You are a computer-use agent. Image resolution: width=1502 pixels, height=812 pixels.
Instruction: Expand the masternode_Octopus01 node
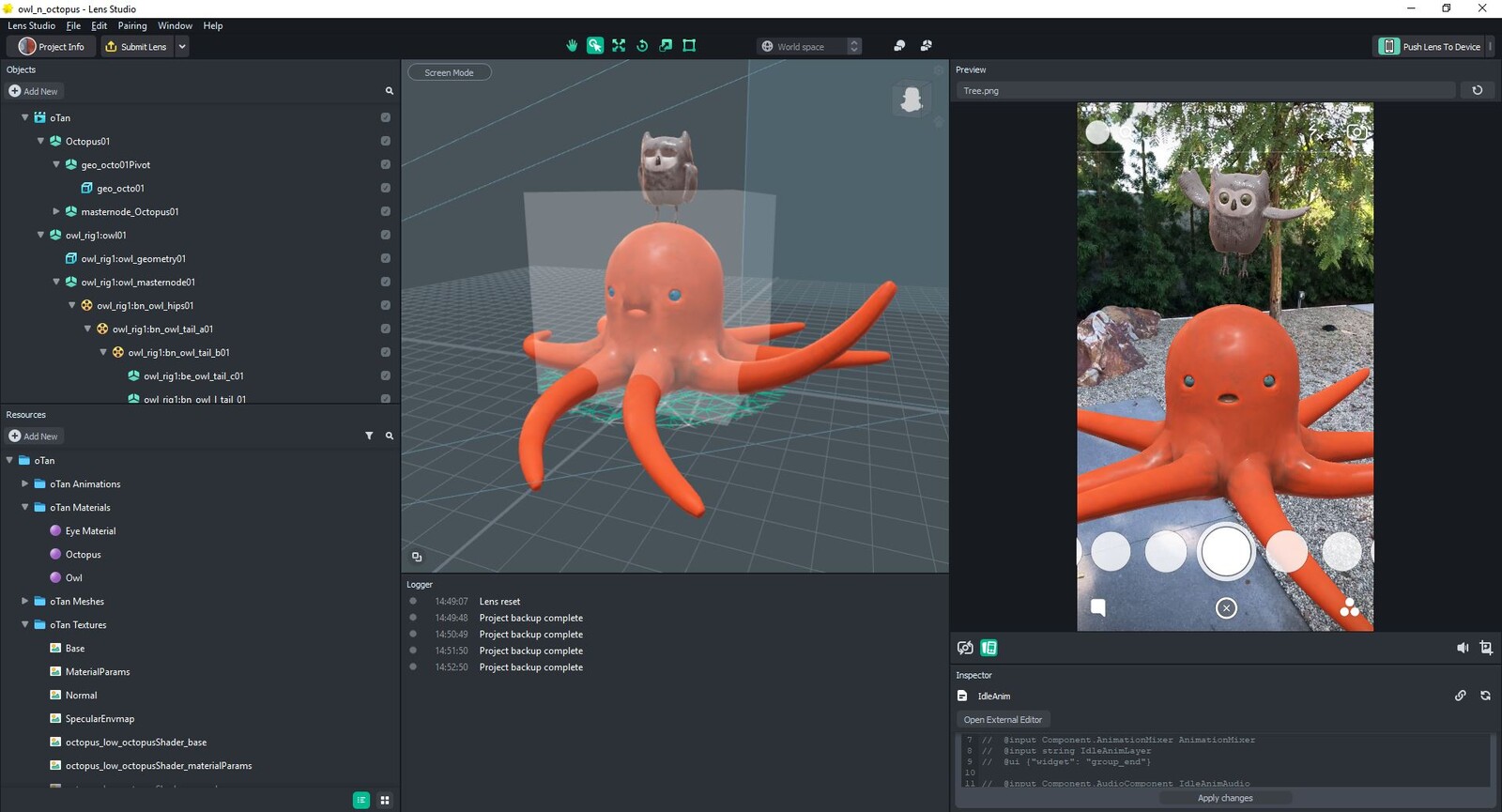(56, 211)
